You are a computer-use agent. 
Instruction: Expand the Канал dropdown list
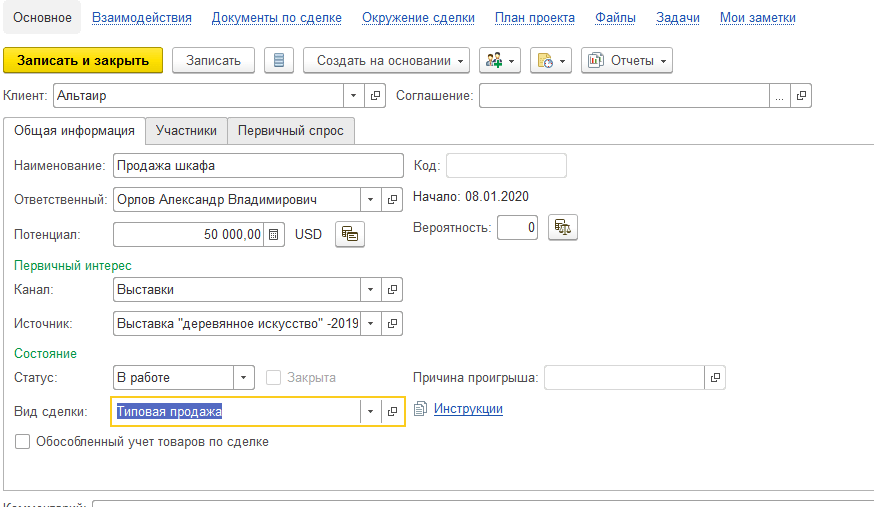(x=371, y=290)
